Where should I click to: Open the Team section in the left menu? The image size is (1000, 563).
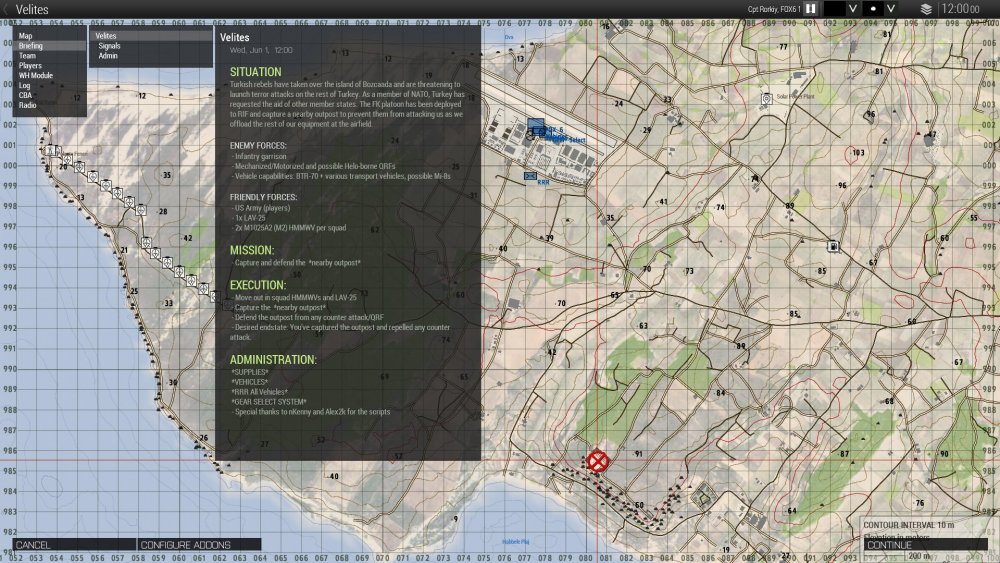click(x=27, y=56)
